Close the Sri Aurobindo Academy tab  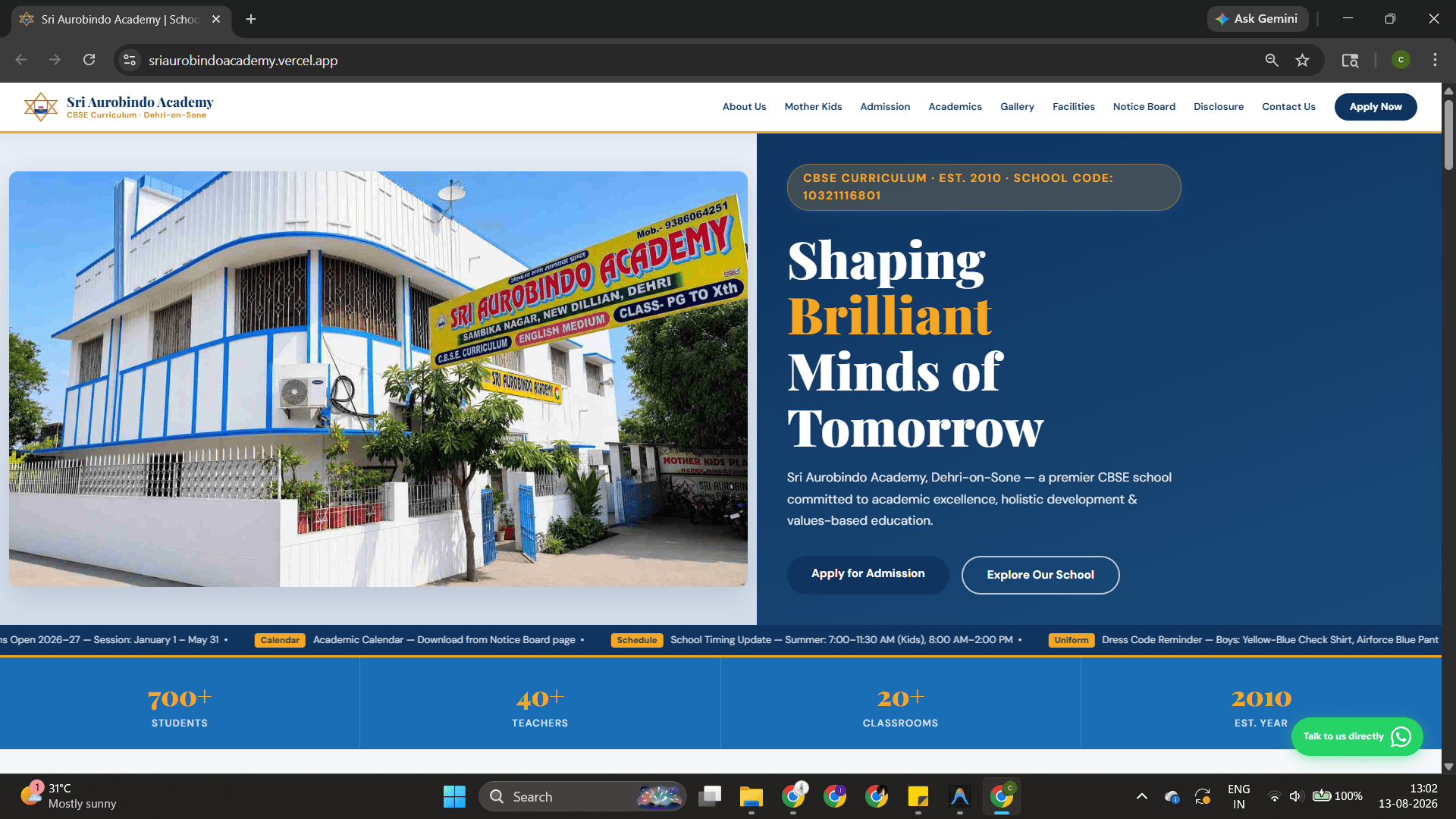pyautogui.click(x=216, y=19)
